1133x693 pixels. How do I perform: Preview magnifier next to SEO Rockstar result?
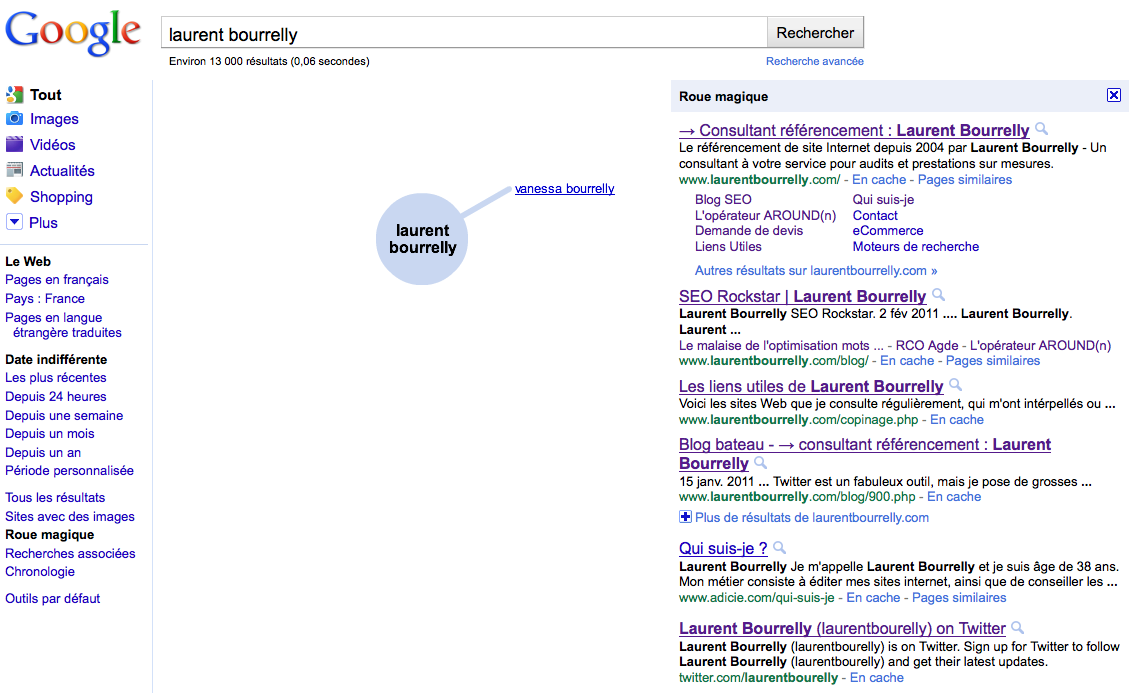938,294
